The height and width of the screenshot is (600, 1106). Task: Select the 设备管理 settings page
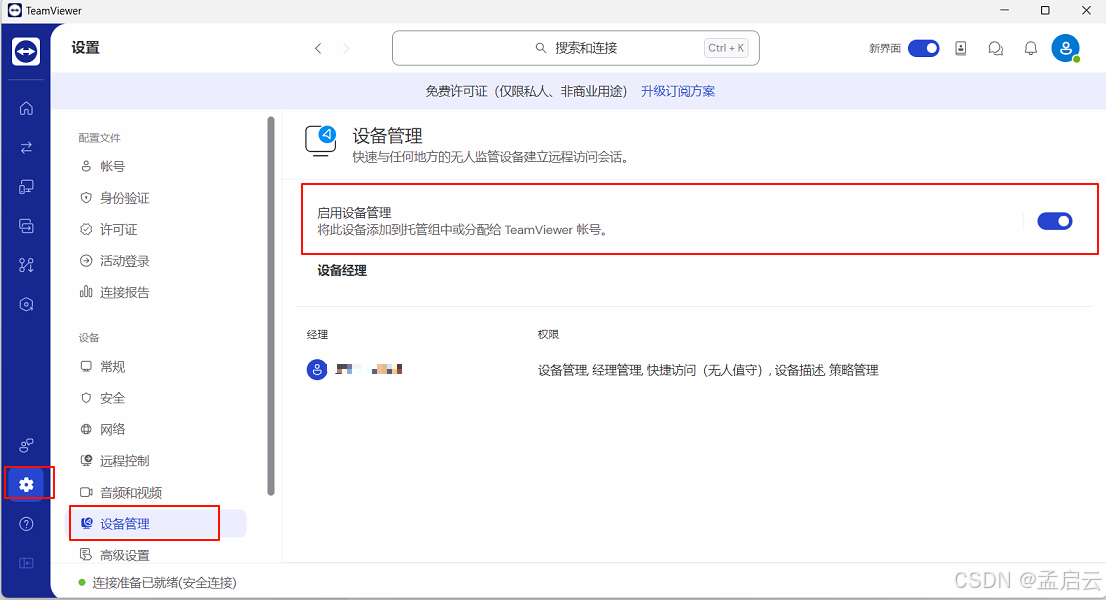(155, 523)
